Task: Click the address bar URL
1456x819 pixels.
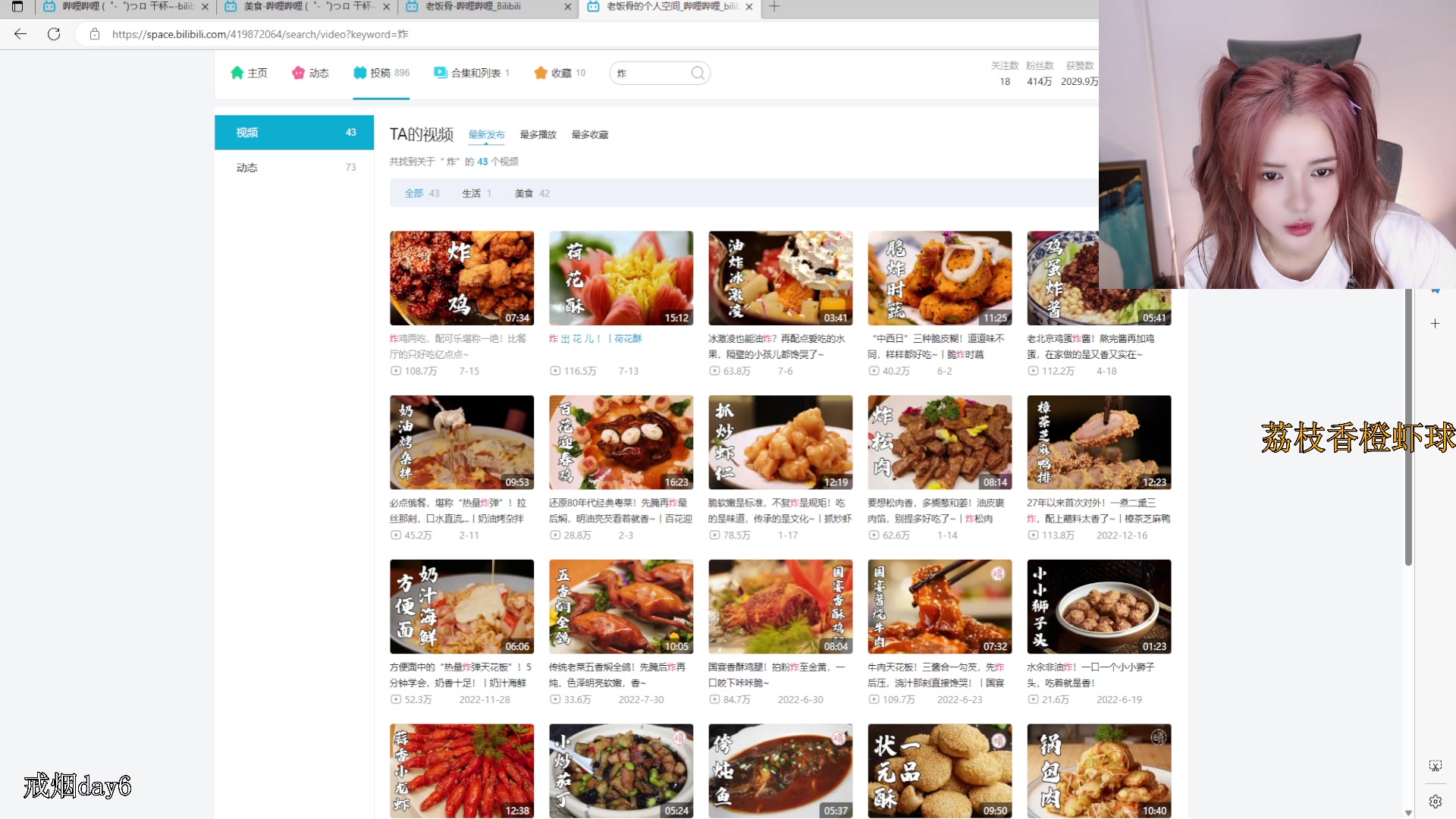Action: coord(260,34)
